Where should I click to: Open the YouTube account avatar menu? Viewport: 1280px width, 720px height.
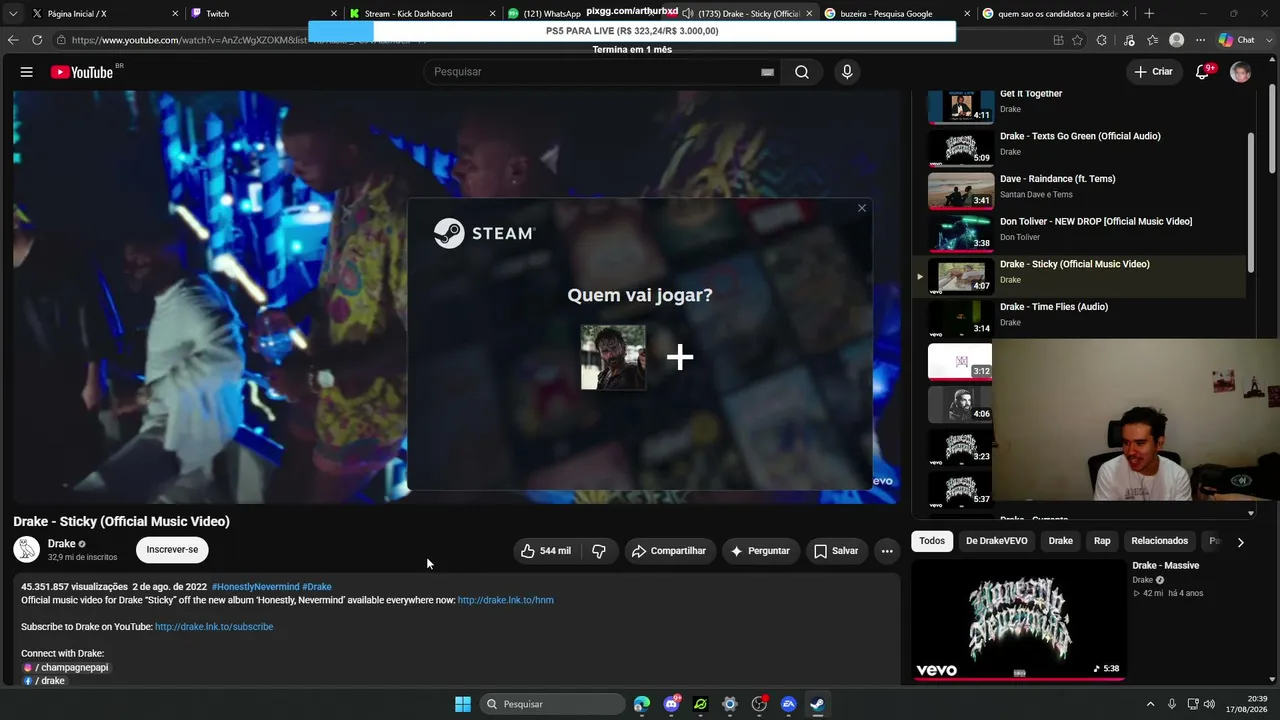1240,72
